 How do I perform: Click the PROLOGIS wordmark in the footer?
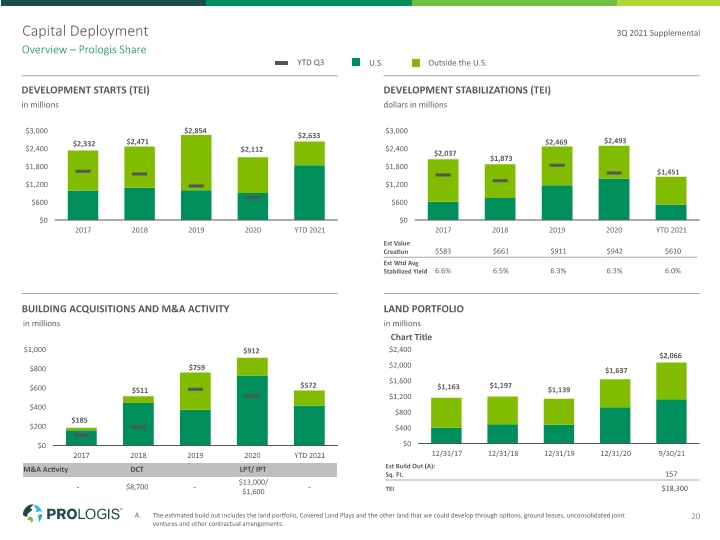[x=84, y=514]
